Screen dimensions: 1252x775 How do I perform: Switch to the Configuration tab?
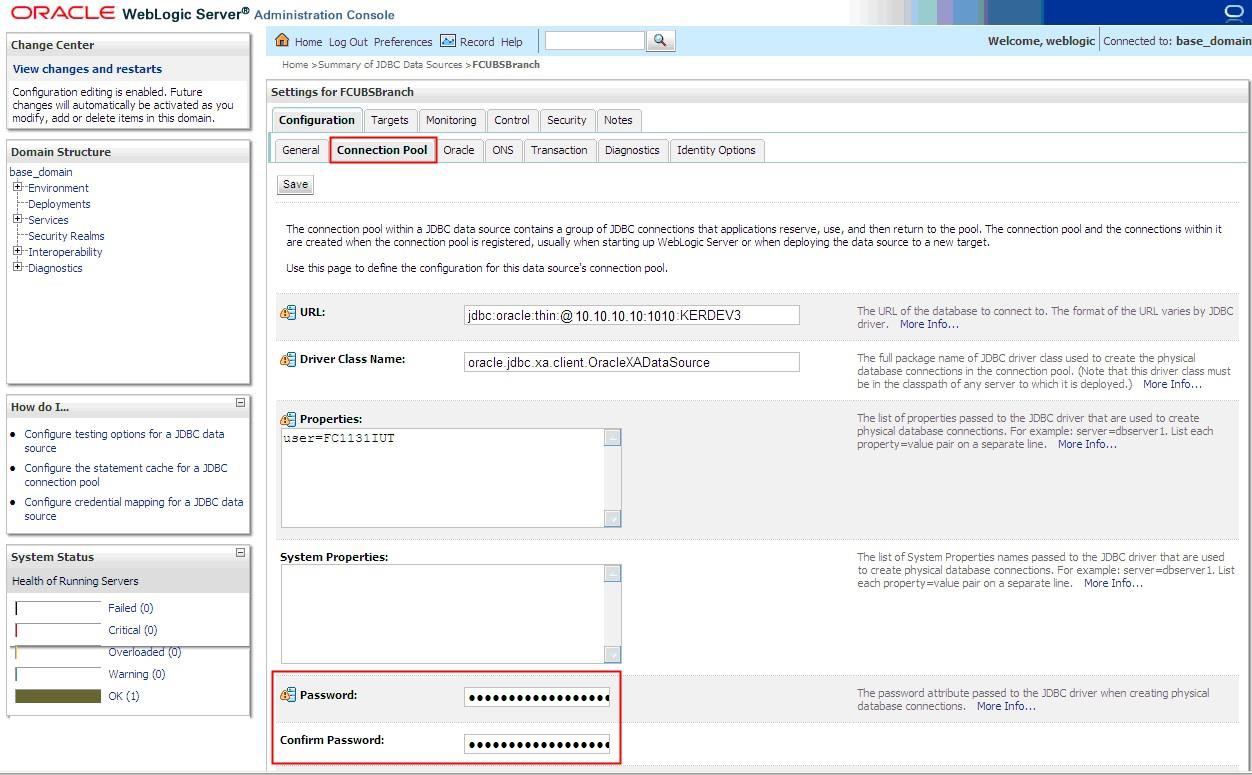[x=317, y=120]
